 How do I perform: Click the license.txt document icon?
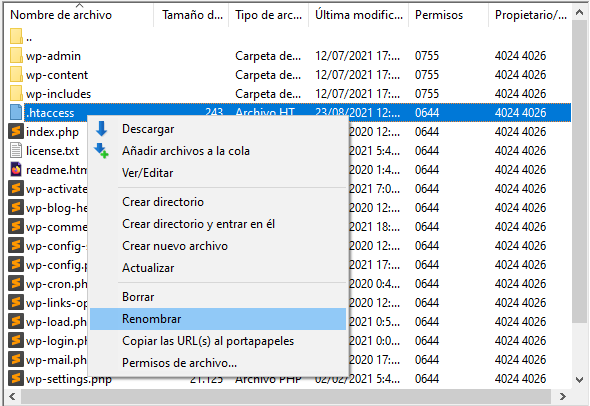click(x=16, y=151)
